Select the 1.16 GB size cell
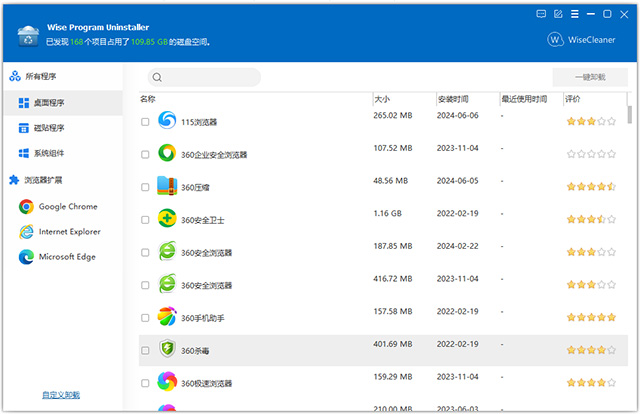This screenshot has height=414, width=640. point(387,214)
